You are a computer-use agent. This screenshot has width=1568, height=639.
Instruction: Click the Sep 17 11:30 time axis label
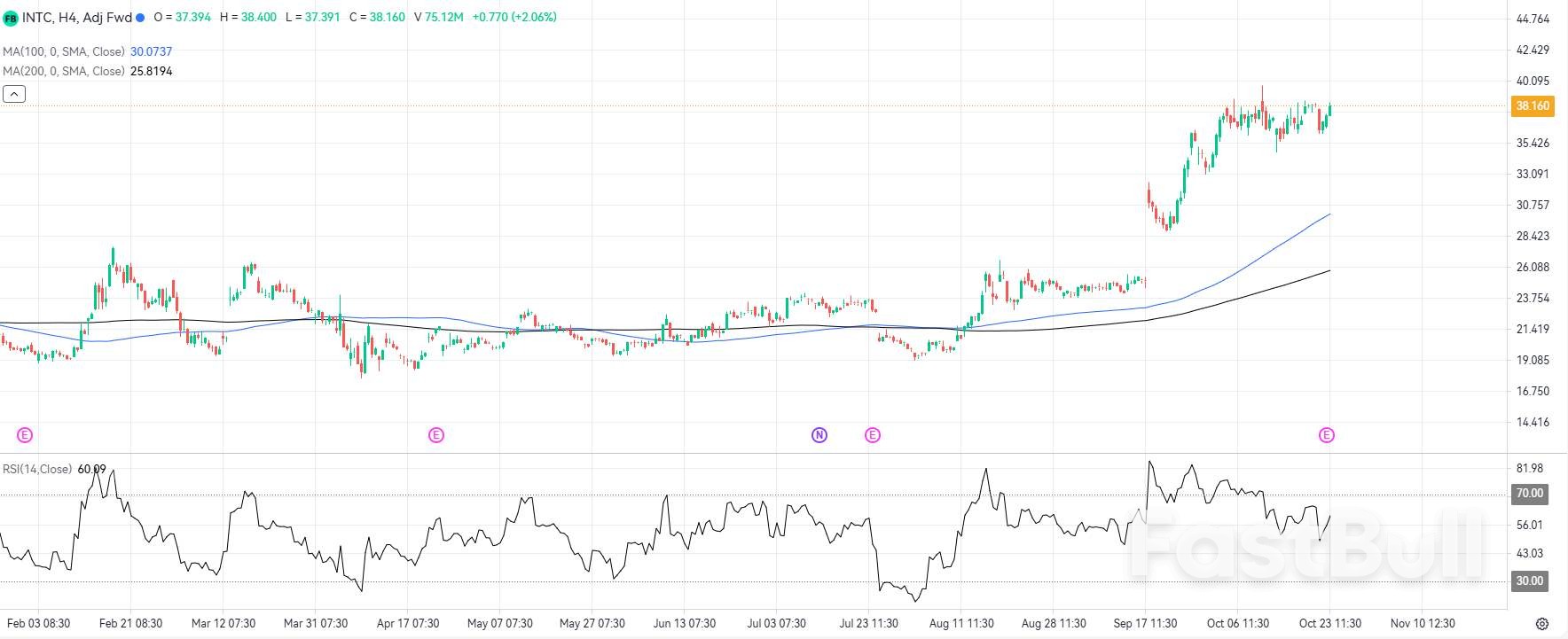[x=1145, y=624]
